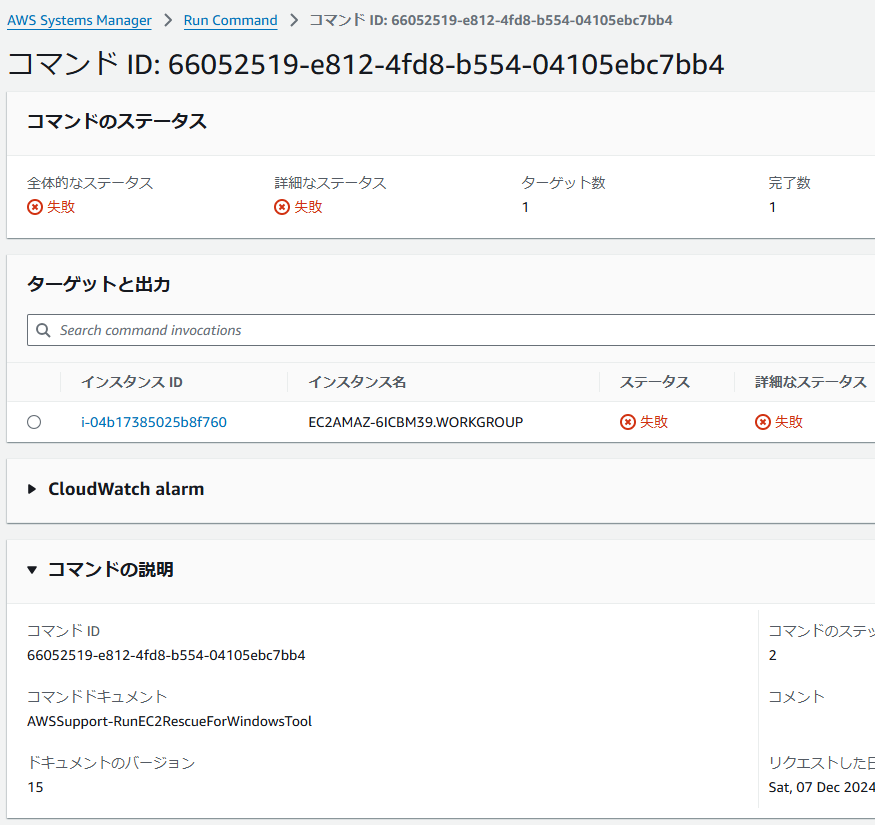Click the request date starting Sat, 07 Dec
The width and height of the screenshot is (875, 825).
(821, 787)
